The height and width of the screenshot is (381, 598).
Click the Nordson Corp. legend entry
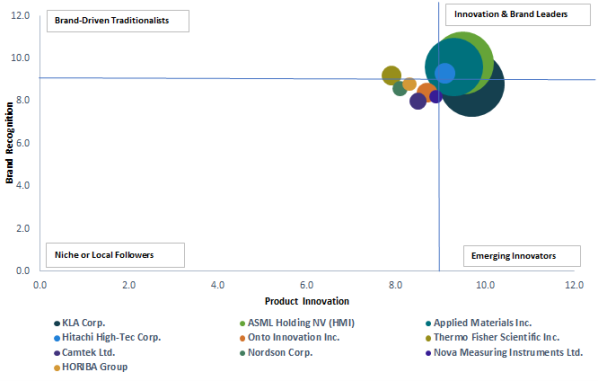[276, 352]
